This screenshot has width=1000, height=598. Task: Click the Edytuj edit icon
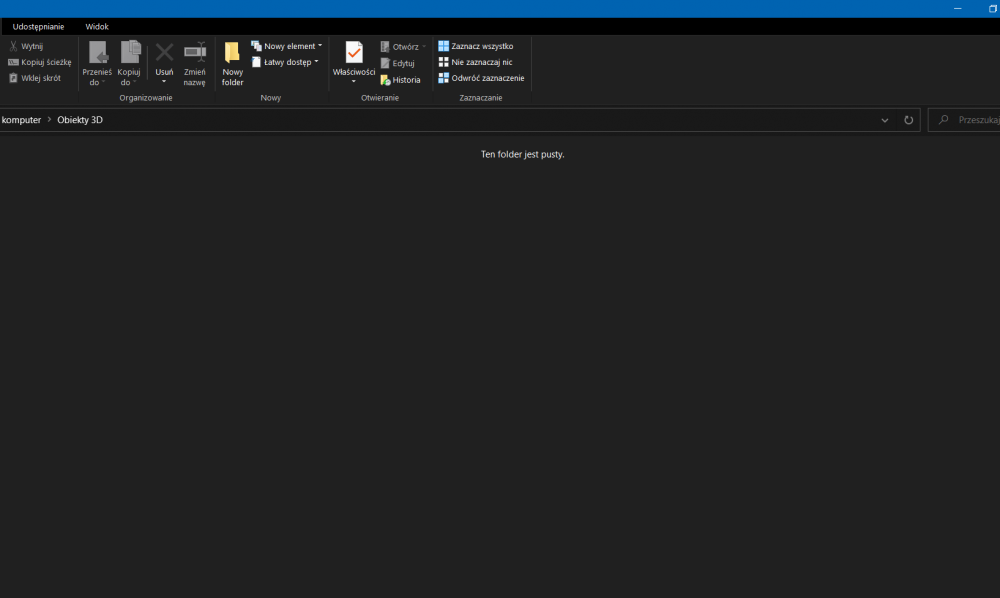385,63
